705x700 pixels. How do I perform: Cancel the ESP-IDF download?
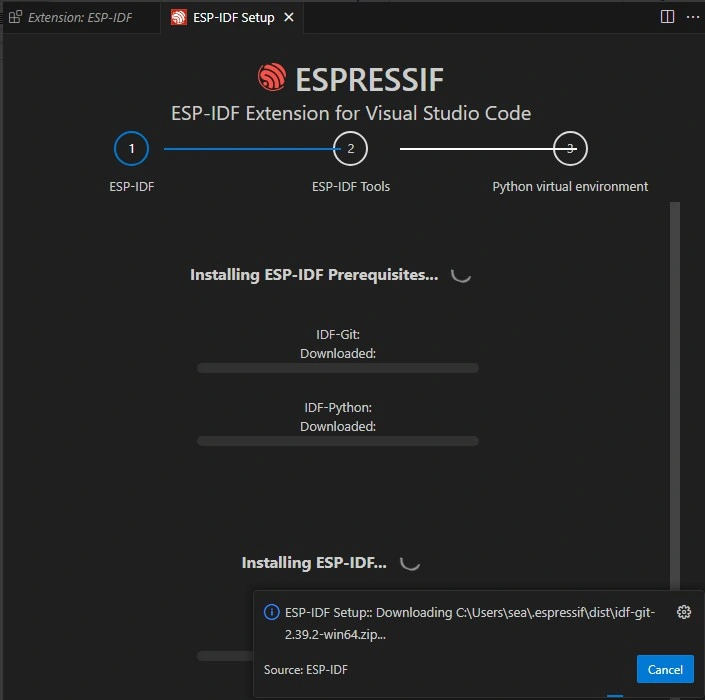point(665,669)
